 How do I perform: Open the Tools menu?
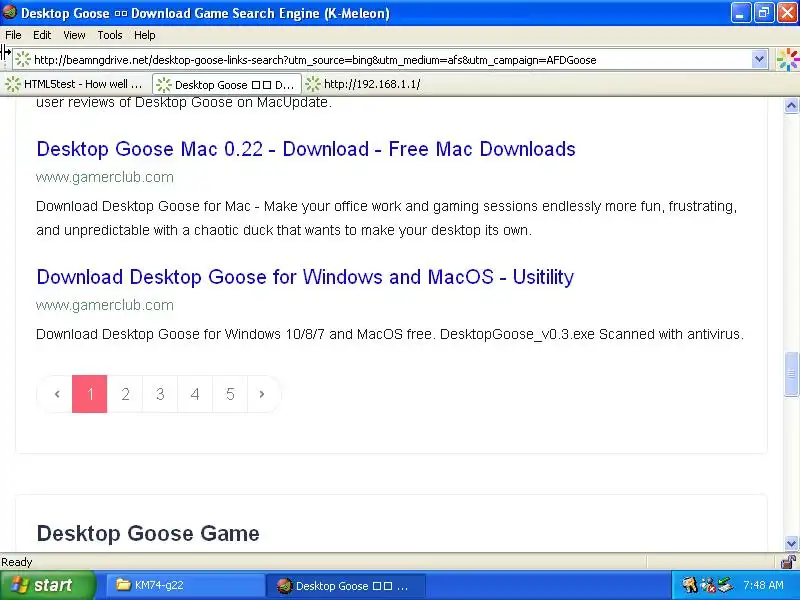coord(110,35)
